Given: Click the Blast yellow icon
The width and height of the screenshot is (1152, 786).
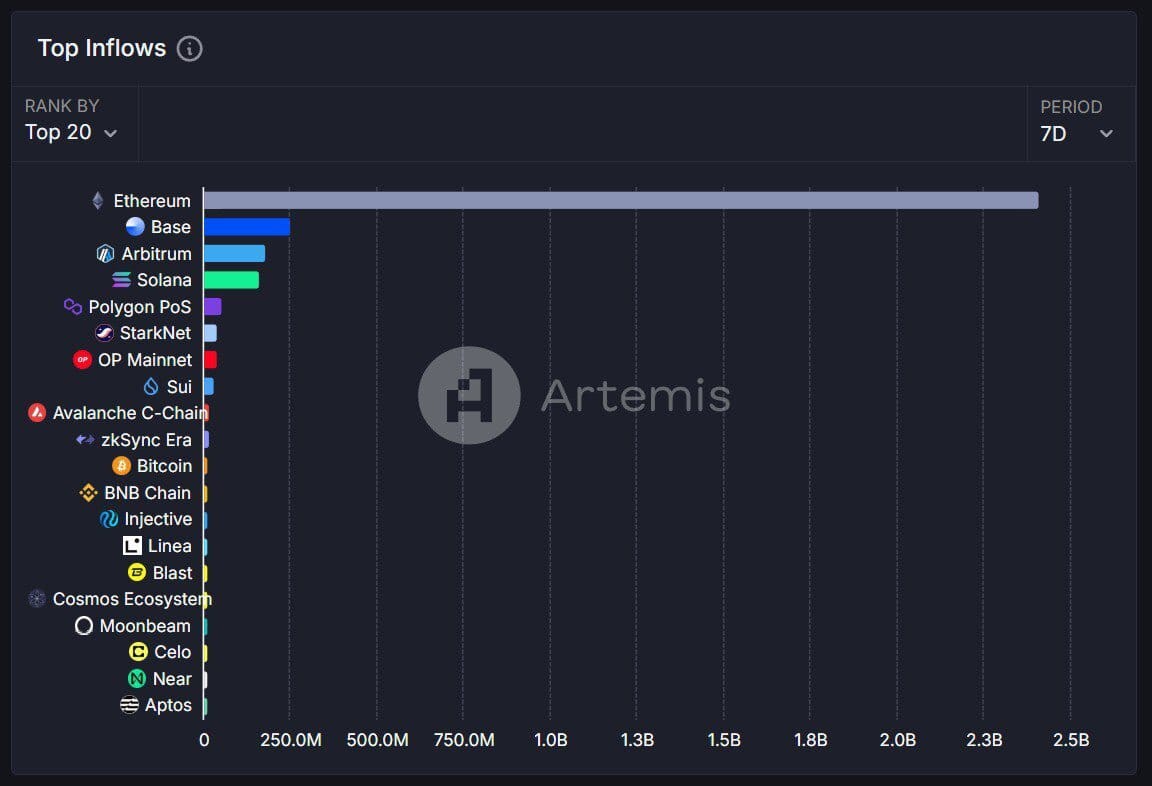Looking at the screenshot, I should (x=137, y=572).
